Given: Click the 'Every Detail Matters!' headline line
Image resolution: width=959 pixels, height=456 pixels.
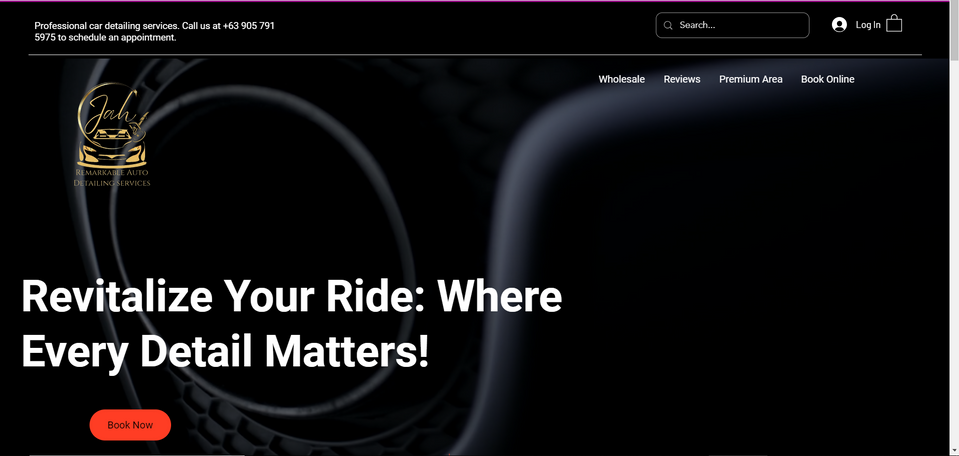Looking at the screenshot, I should [x=226, y=351].
